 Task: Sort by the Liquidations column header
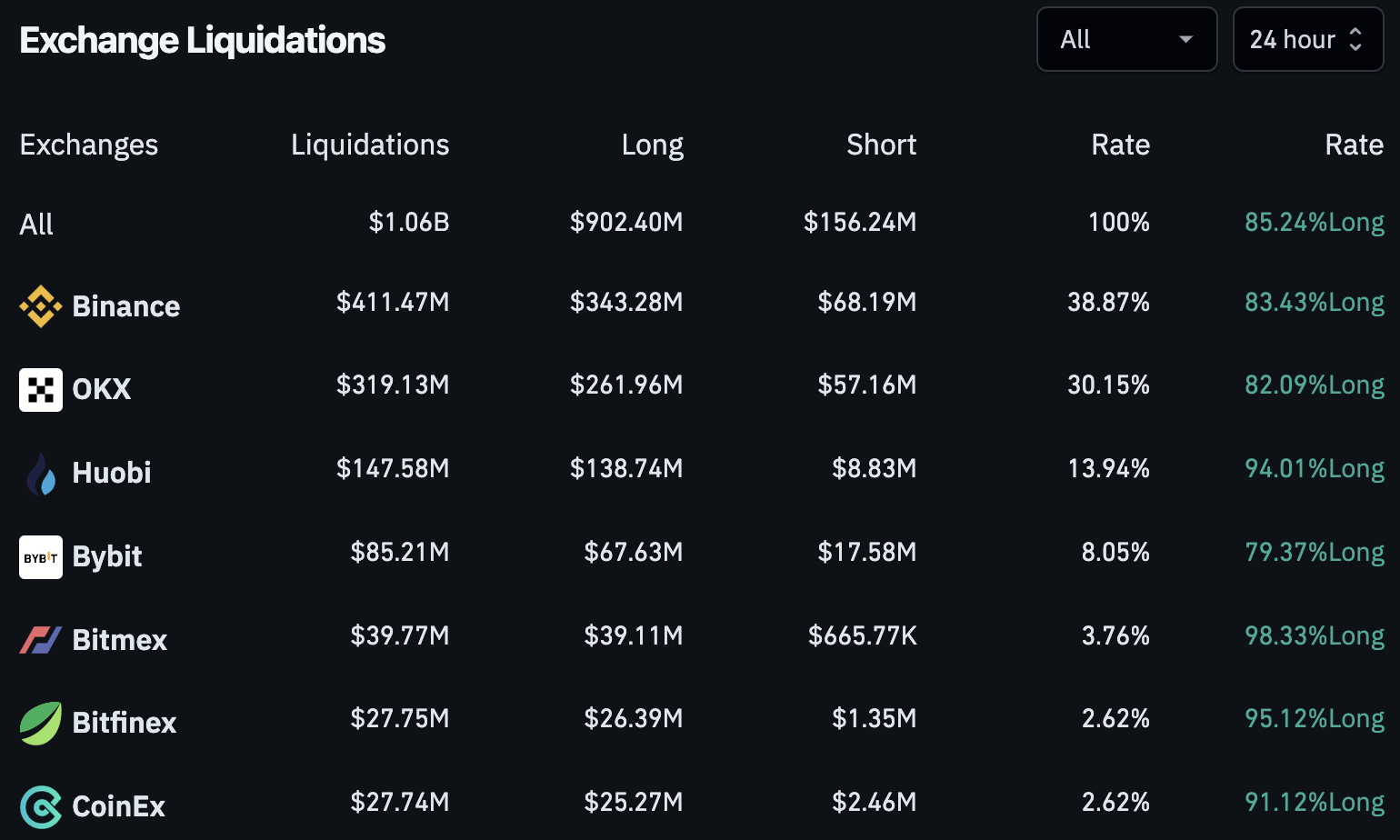point(370,145)
